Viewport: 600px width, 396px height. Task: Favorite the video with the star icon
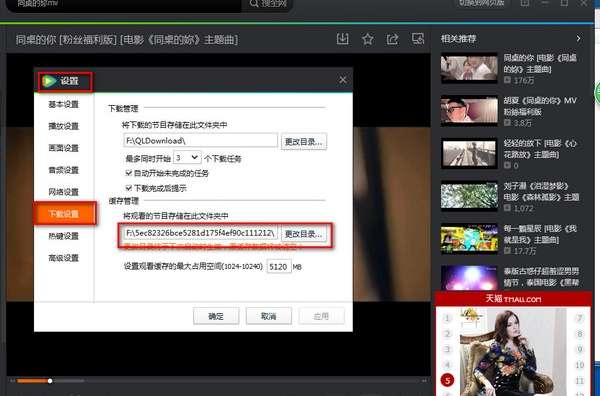pos(368,39)
